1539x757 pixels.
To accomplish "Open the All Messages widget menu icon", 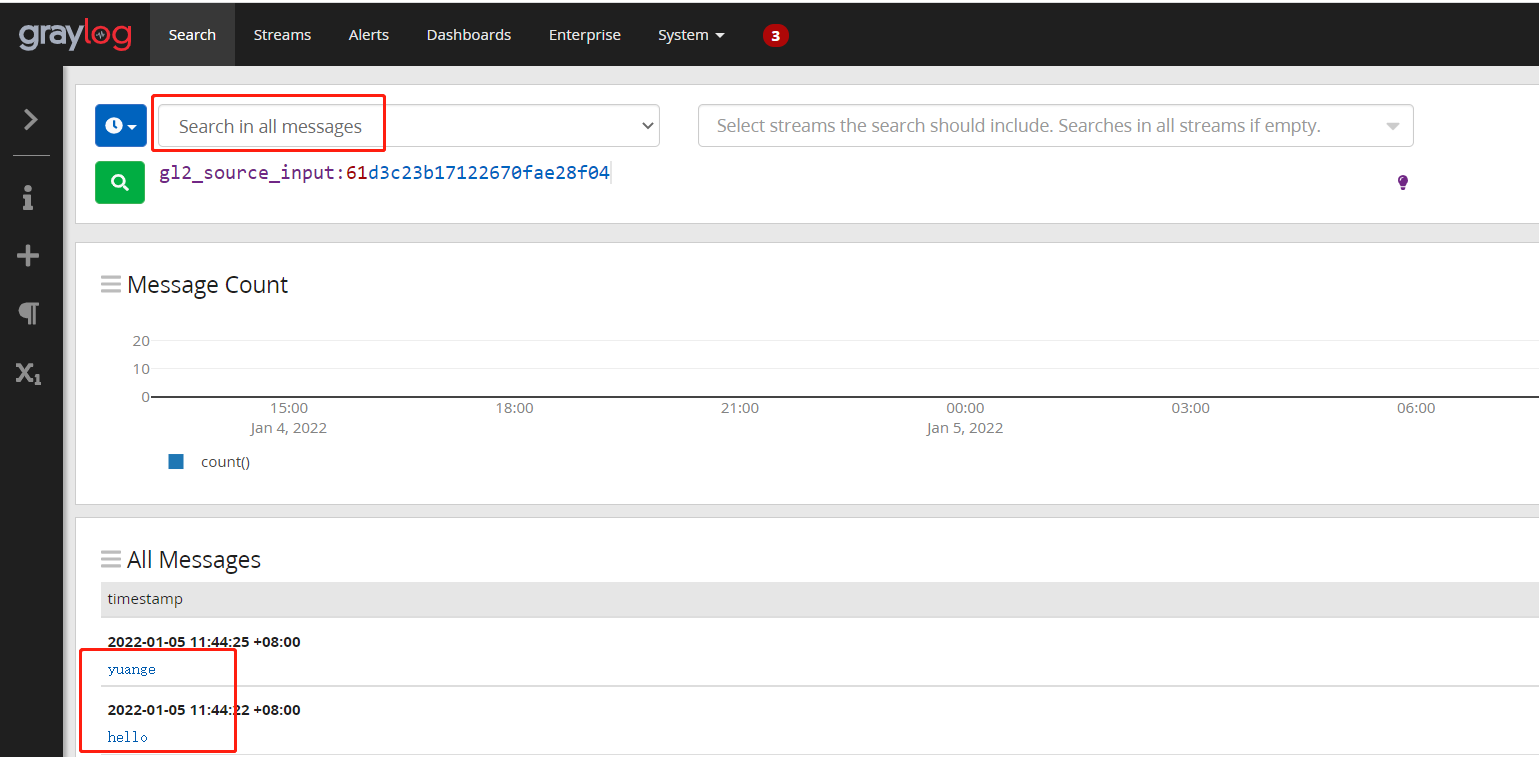I will coord(111,560).
